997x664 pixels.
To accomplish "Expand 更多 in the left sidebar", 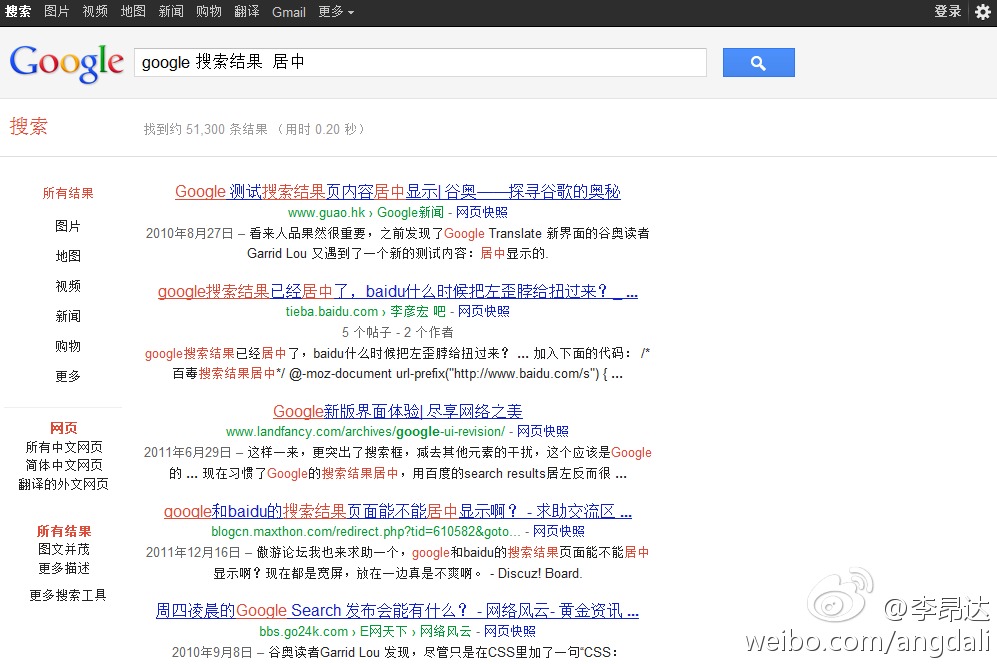I will (x=68, y=376).
